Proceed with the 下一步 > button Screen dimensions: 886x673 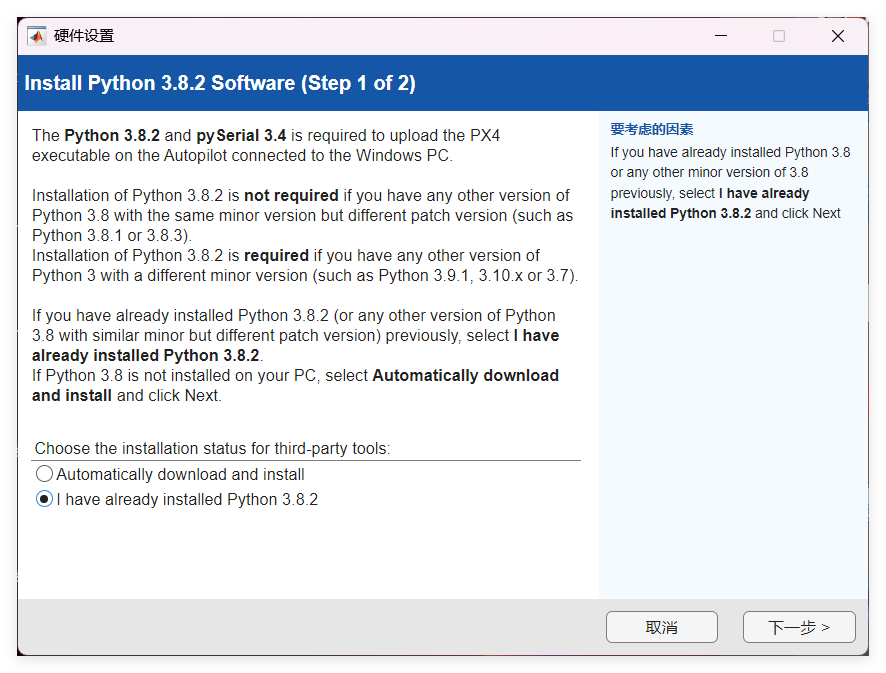pos(798,627)
